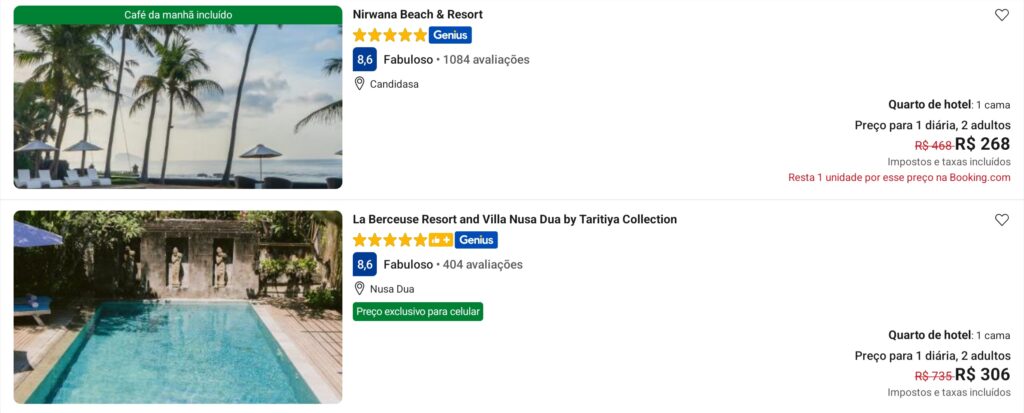Click La Berceuse's 8,6 score badge
The height and width of the screenshot is (413, 1024).
coord(364,264)
